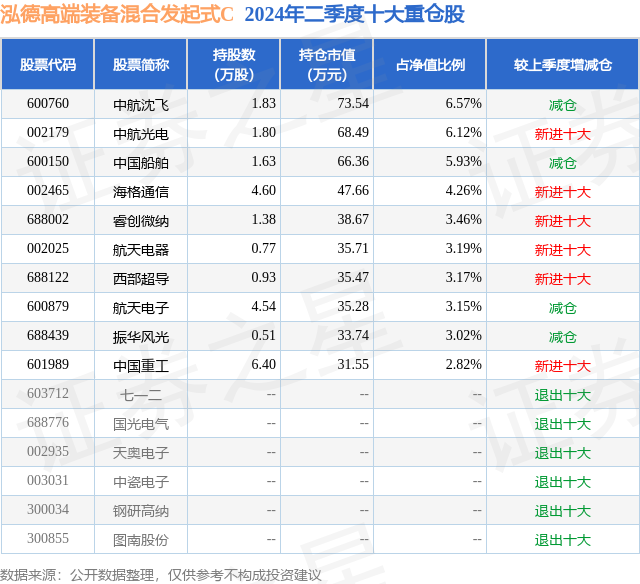Viewport: 640px width, 584px height.
Task: Click the 2.82% net value ratio
Action: pyautogui.click(x=463, y=364)
